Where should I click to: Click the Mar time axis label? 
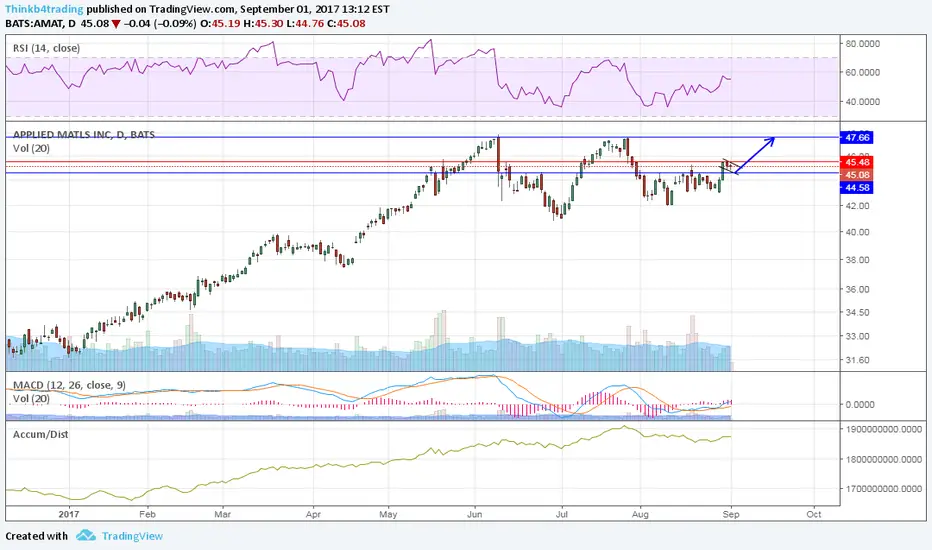point(222,514)
